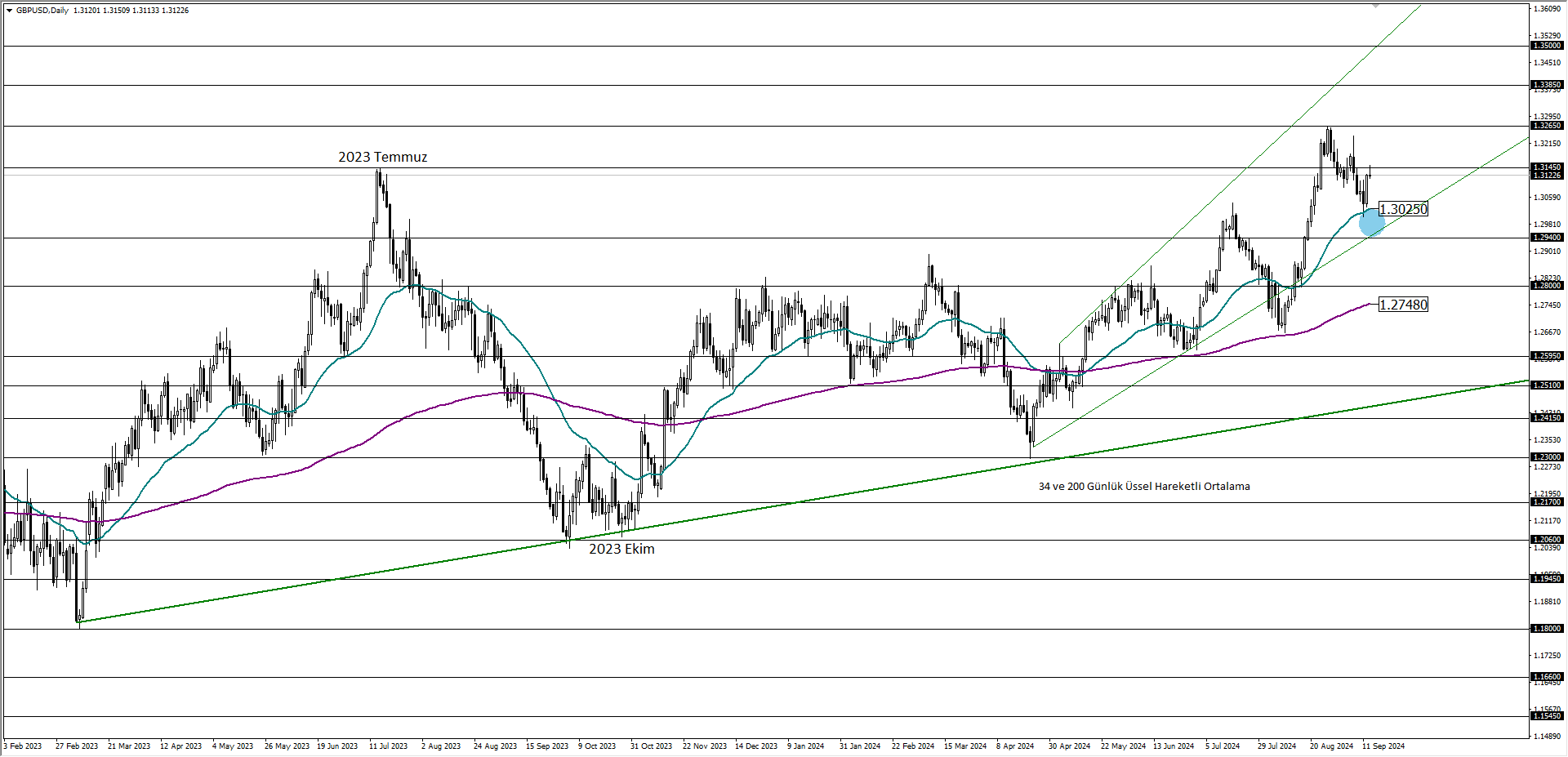Click the 1.25100 horizontal level price tag

[x=1547, y=385]
